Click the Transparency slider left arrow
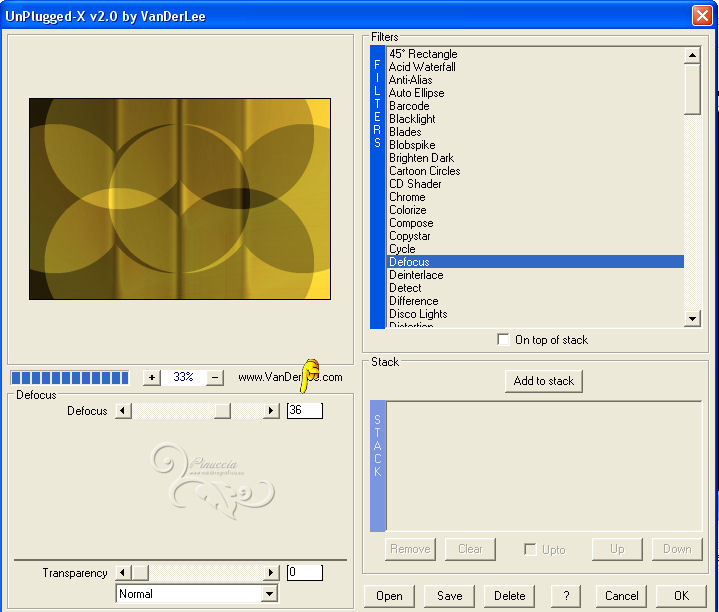Screen dimensions: 719x612 tap(122, 573)
